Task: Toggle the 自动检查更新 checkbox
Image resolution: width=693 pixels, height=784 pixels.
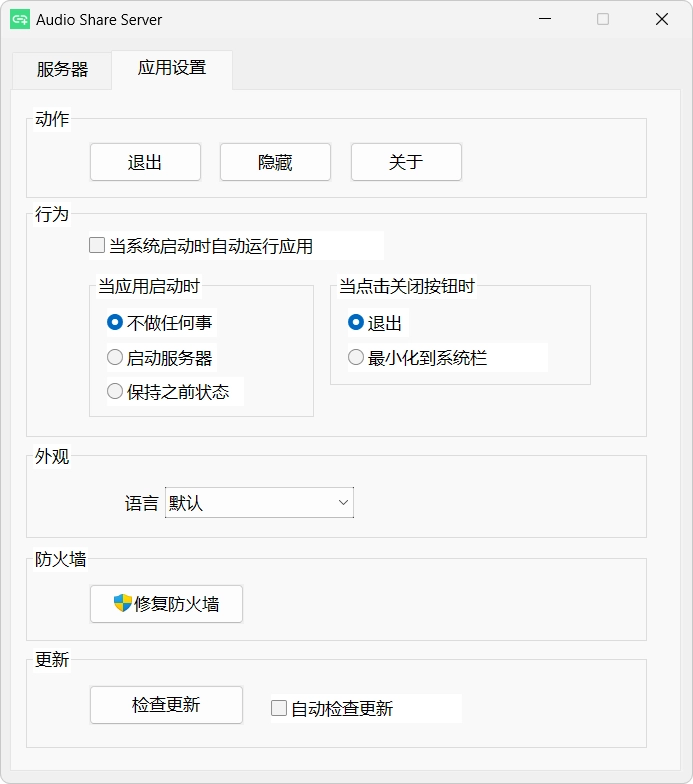Action: tap(278, 708)
